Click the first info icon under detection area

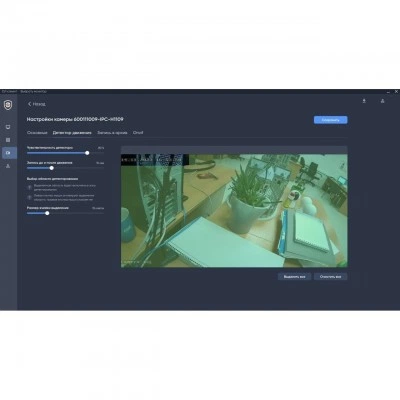[30, 187]
